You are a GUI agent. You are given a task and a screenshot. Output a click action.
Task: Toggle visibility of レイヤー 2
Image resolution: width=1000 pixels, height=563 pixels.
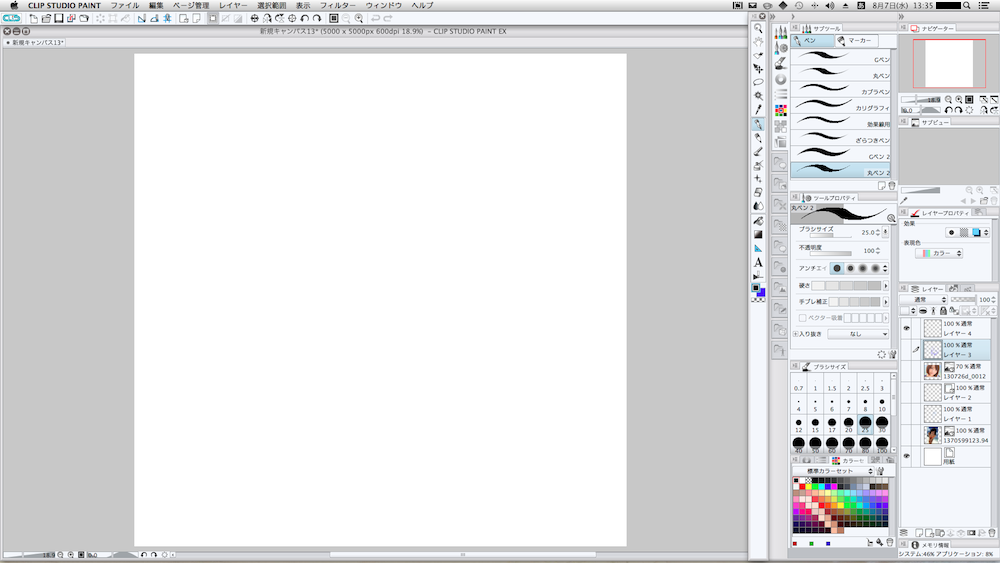[x=906, y=392]
